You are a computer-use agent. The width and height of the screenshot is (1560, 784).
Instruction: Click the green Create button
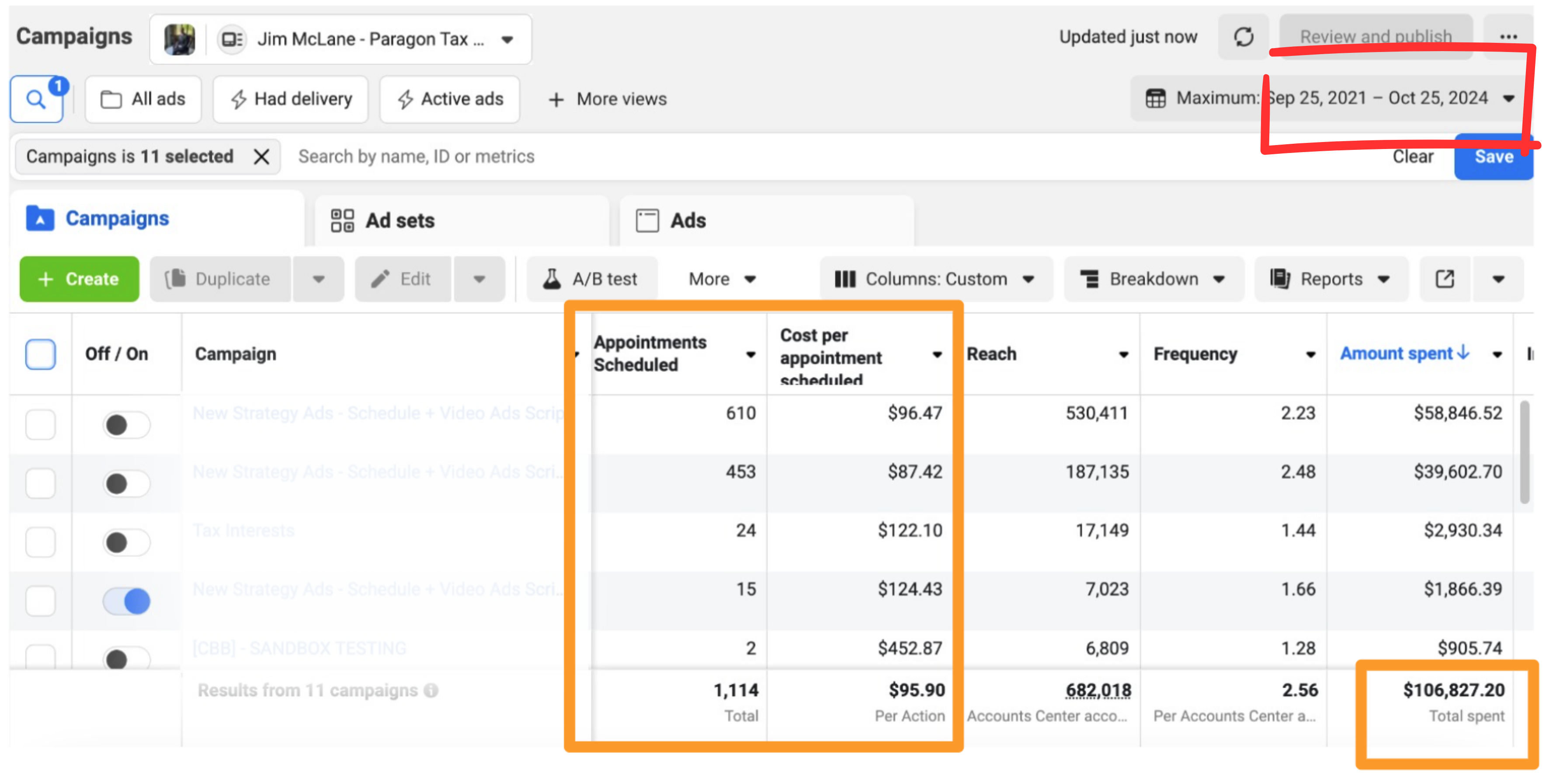[x=79, y=279]
